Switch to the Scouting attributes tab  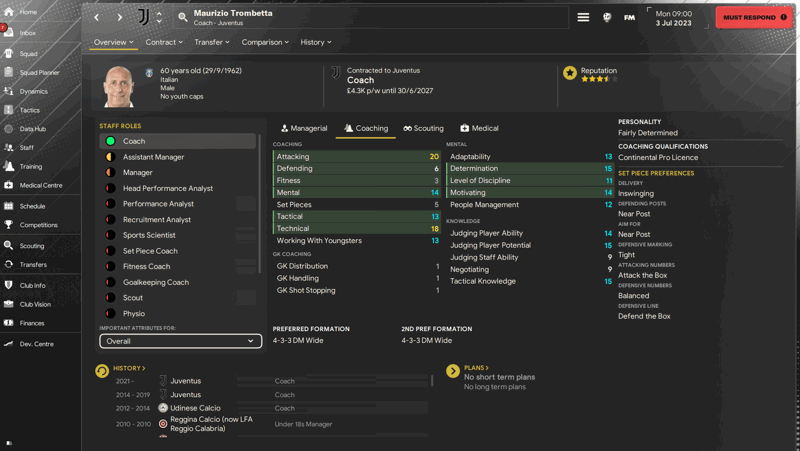click(423, 129)
